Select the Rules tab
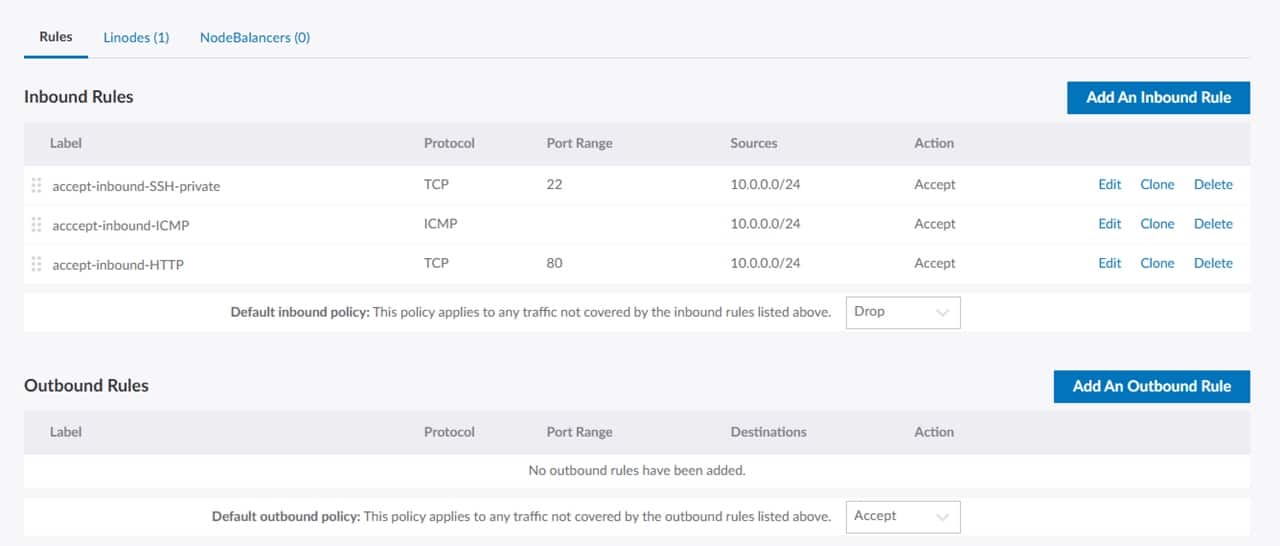The width and height of the screenshot is (1280, 546). (x=56, y=37)
